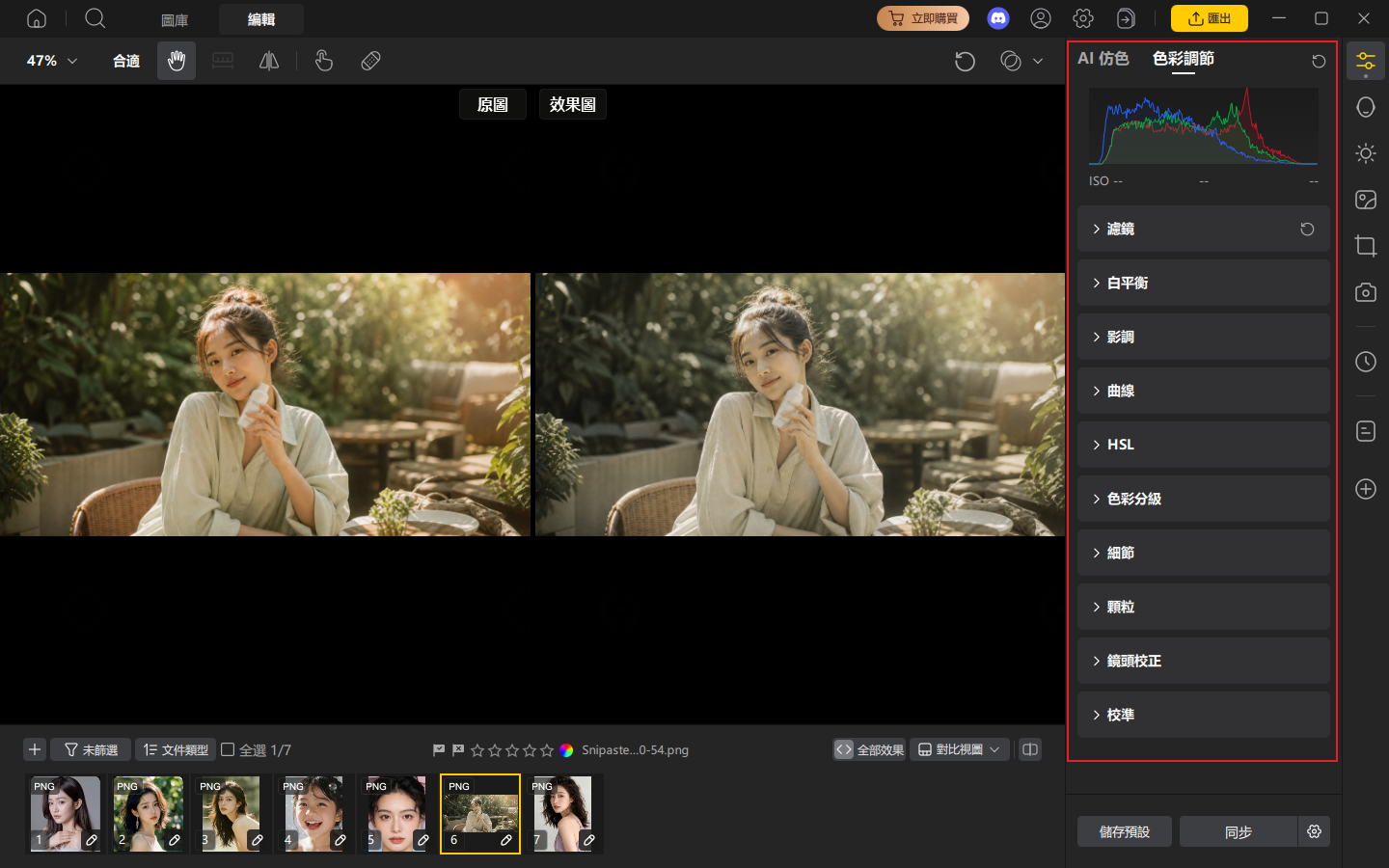This screenshot has width=1389, height=868.
Task: Select the touch gesture tool icon
Action: click(x=324, y=61)
